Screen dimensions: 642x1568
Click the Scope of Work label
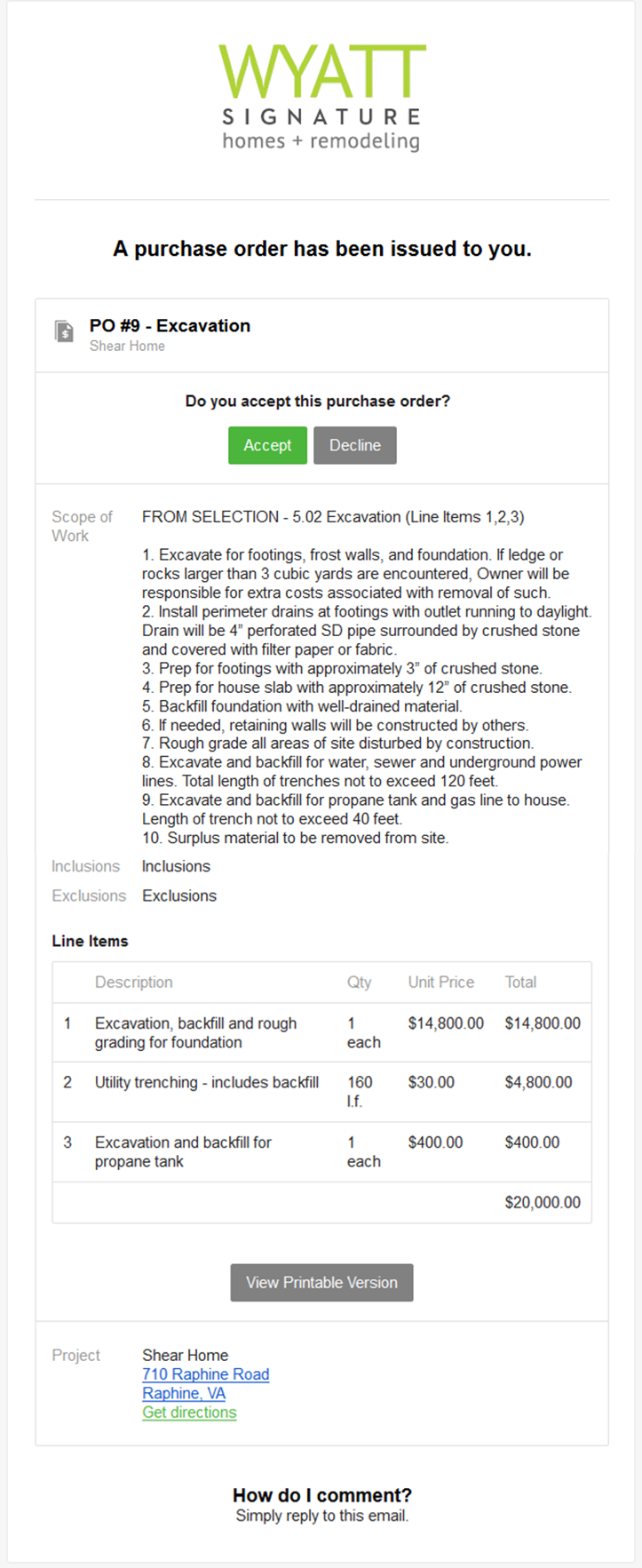pyautogui.click(x=82, y=526)
